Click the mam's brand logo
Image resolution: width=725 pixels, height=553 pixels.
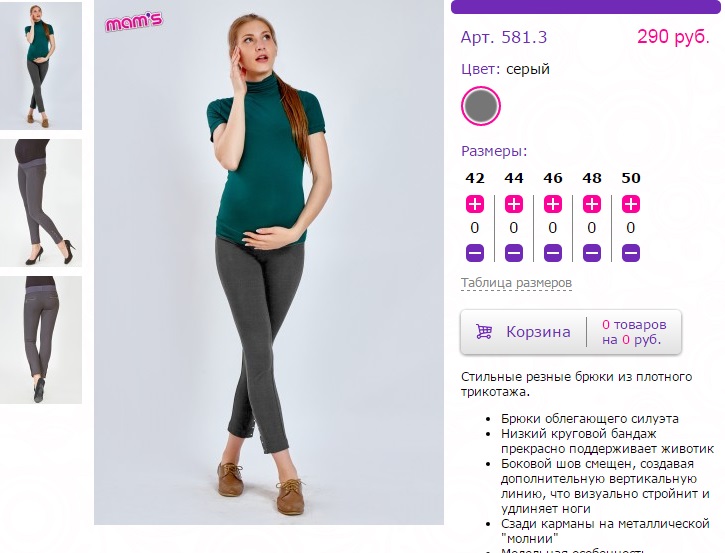[x=134, y=22]
